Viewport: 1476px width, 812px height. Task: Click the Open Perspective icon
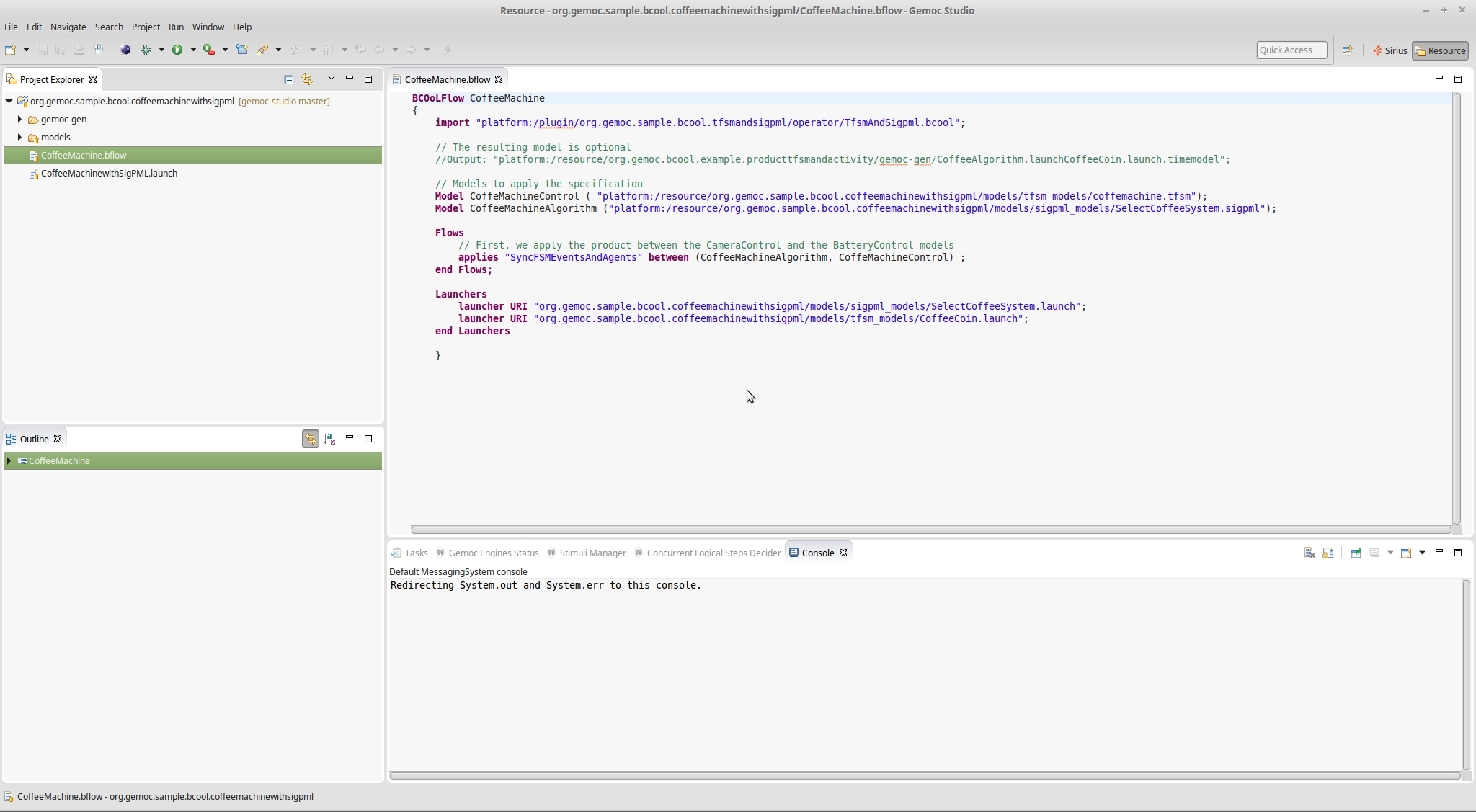[x=1347, y=50]
